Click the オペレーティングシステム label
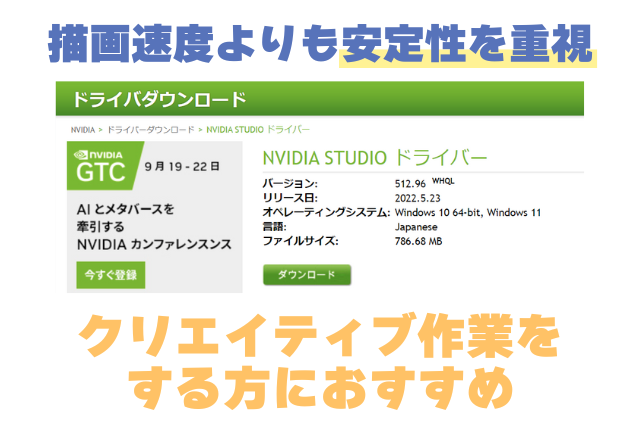This screenshot has height=427, width=640. (326, 213)
